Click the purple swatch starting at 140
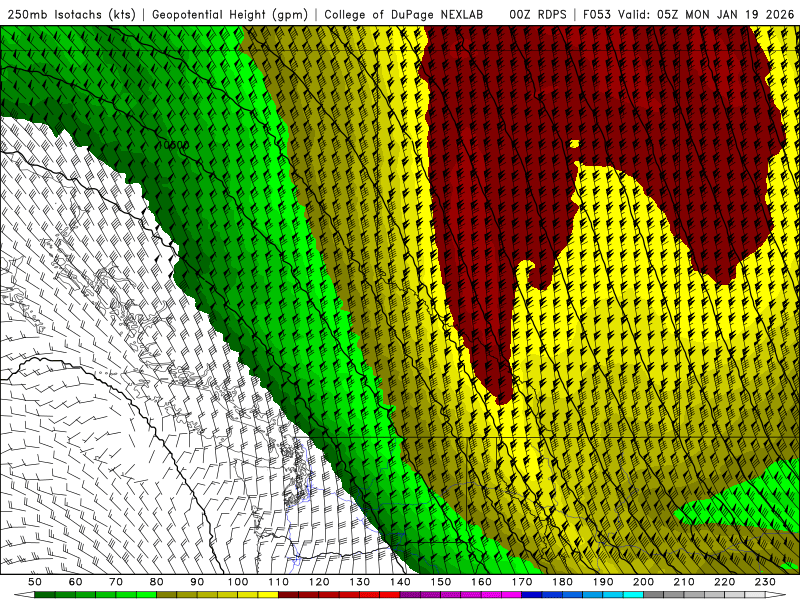 410,595
